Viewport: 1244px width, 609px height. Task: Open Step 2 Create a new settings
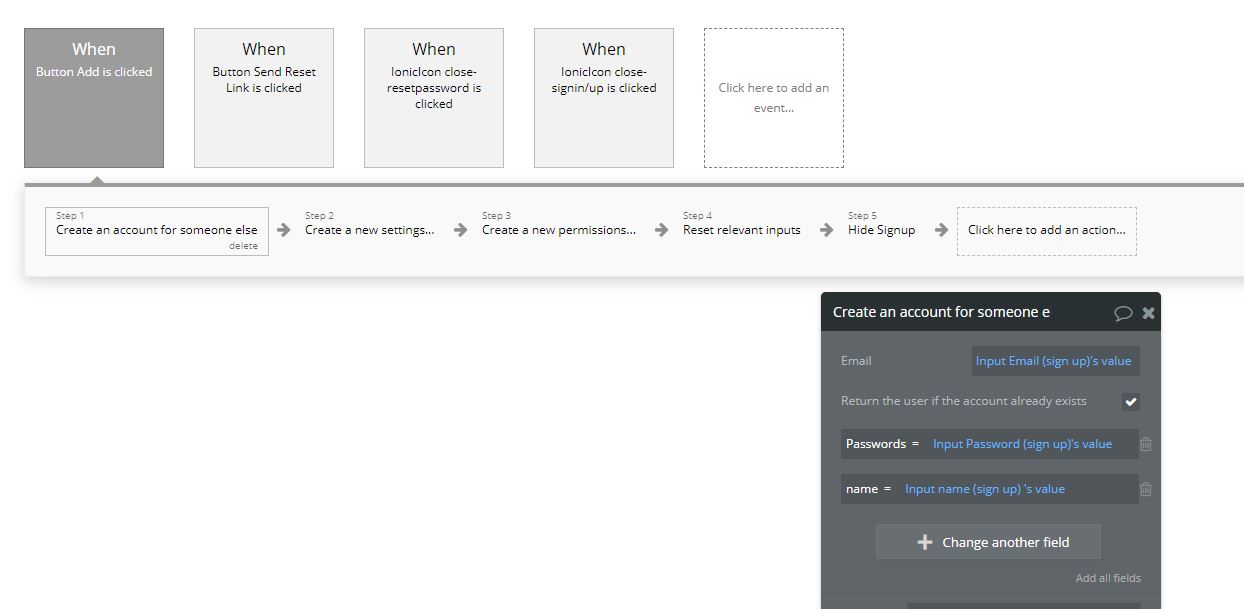[x=370, y=230]
